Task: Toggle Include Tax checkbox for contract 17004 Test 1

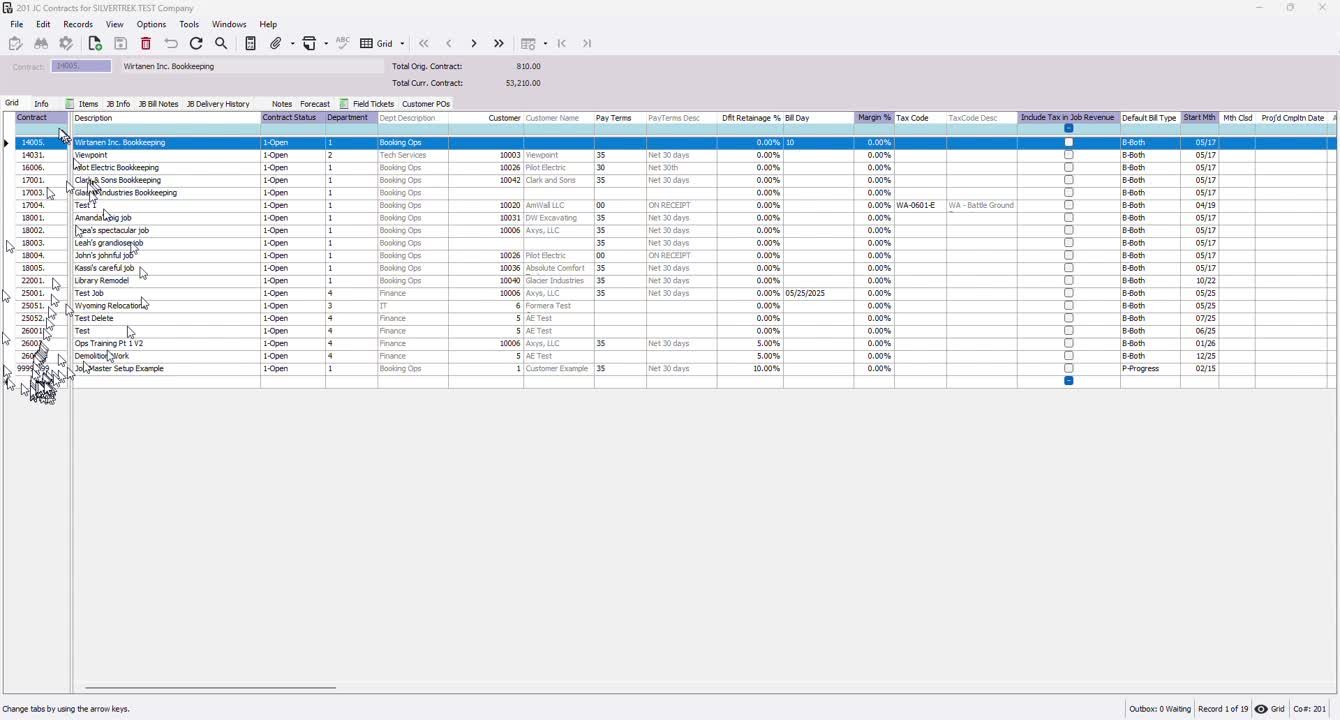Action: coord(1069,206)
